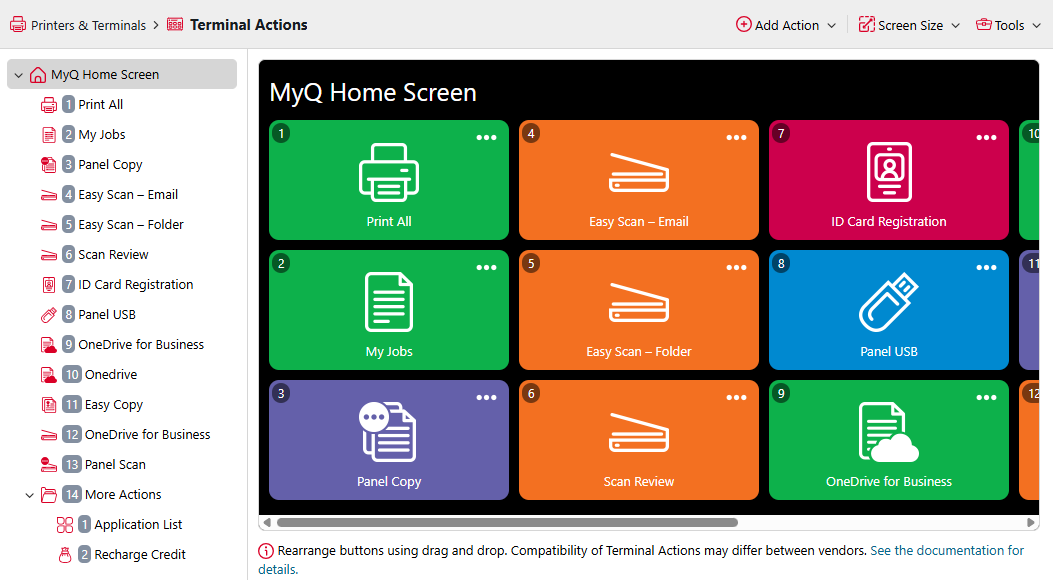Click the Panel Scan icon in the tree
This screenshot has width=1053, height=580.
49,465
